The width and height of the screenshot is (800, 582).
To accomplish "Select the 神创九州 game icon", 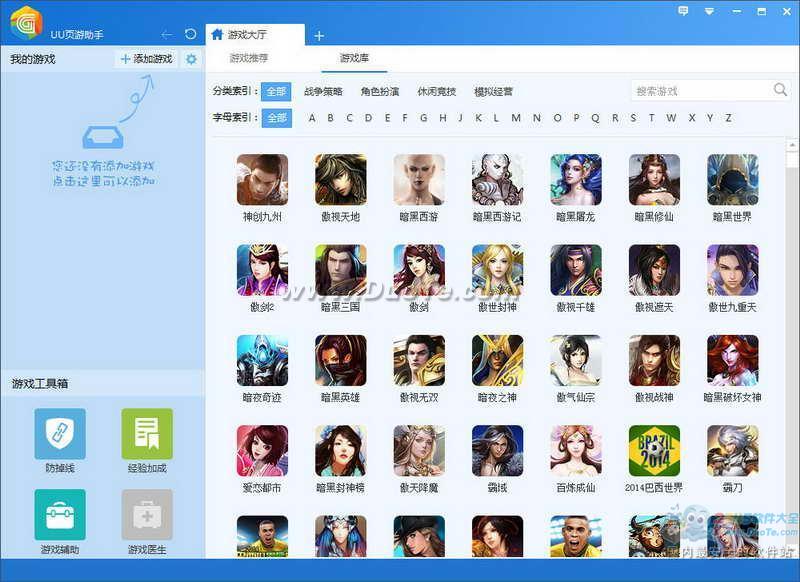I will coord(262,180).
